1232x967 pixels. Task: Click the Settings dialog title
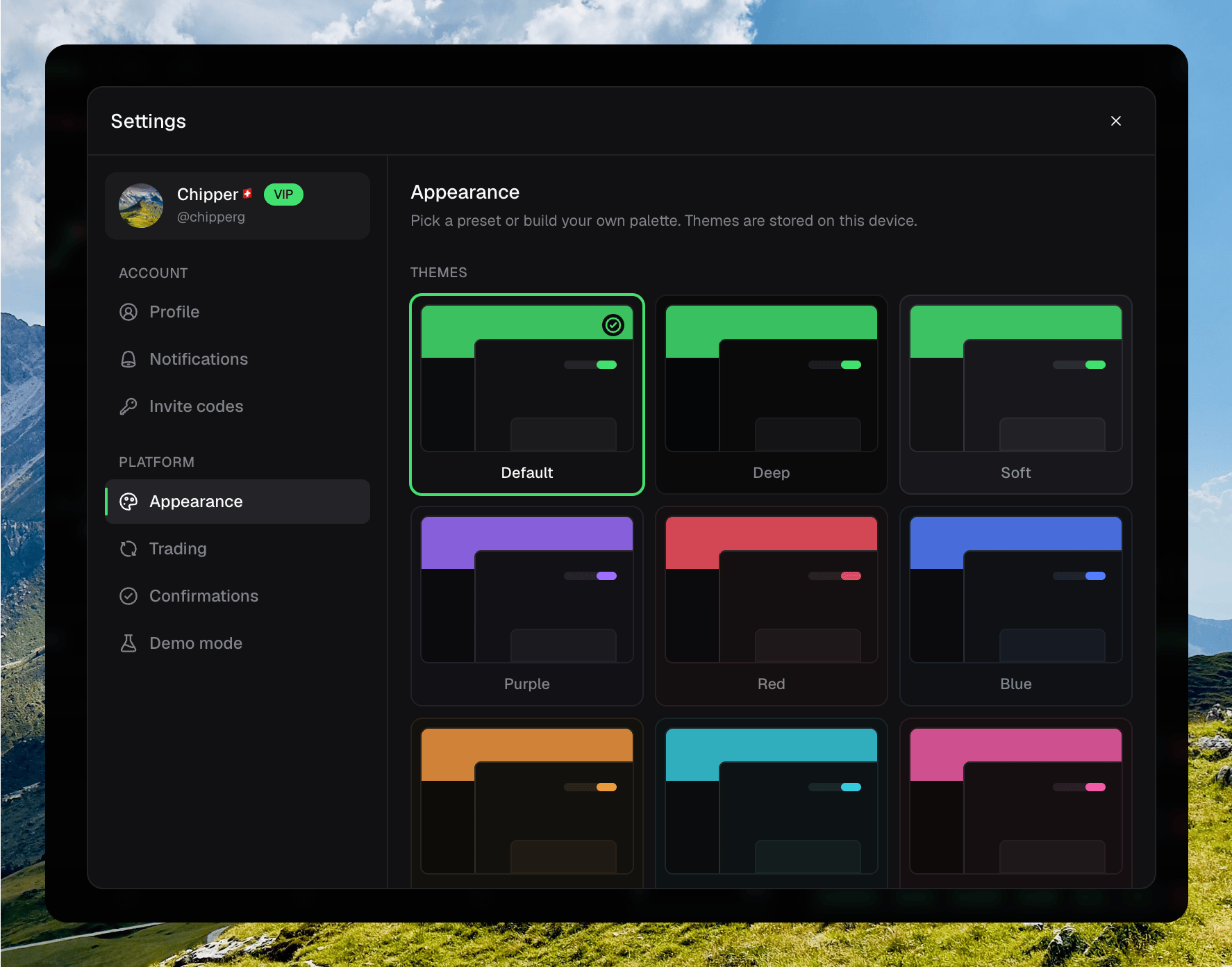149,121
